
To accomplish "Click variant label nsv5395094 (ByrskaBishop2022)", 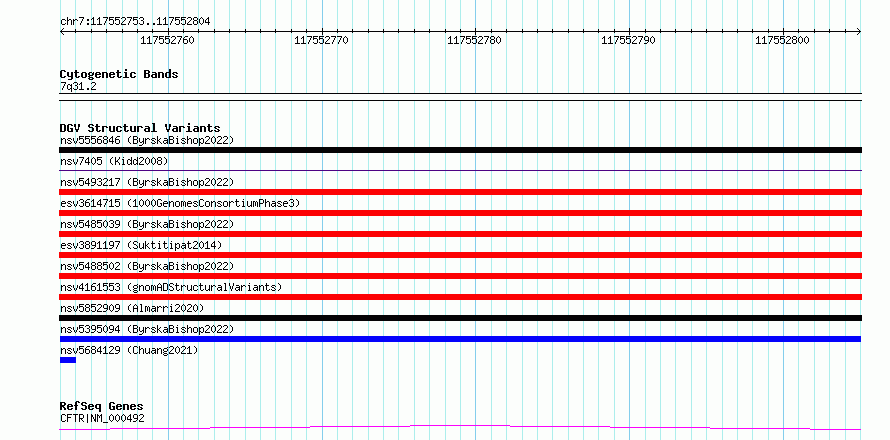I will [147, 329].
